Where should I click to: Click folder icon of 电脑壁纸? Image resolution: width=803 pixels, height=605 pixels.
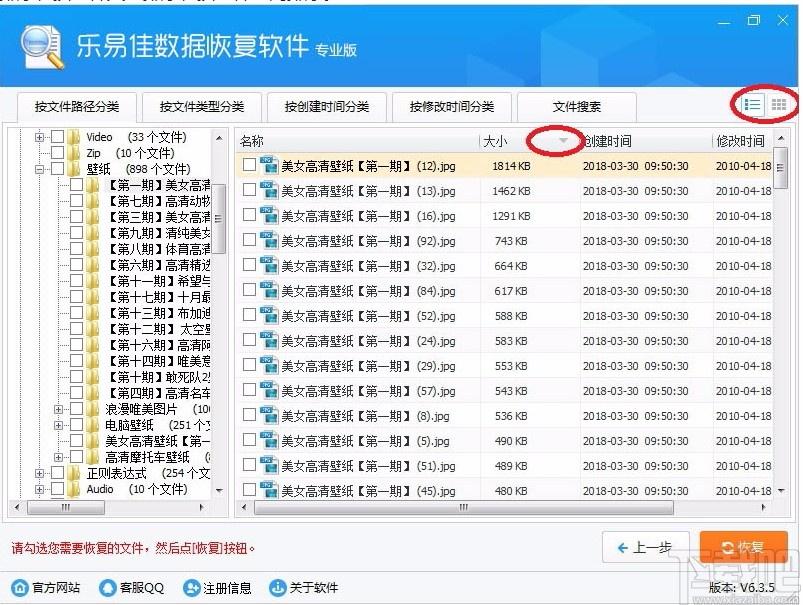(x=93, y=425)
